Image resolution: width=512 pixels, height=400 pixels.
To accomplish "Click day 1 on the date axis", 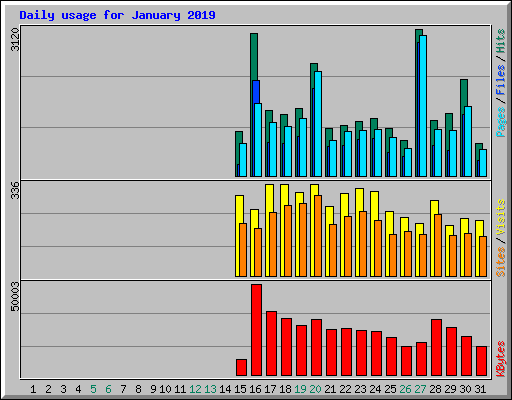I will (33, 389).
